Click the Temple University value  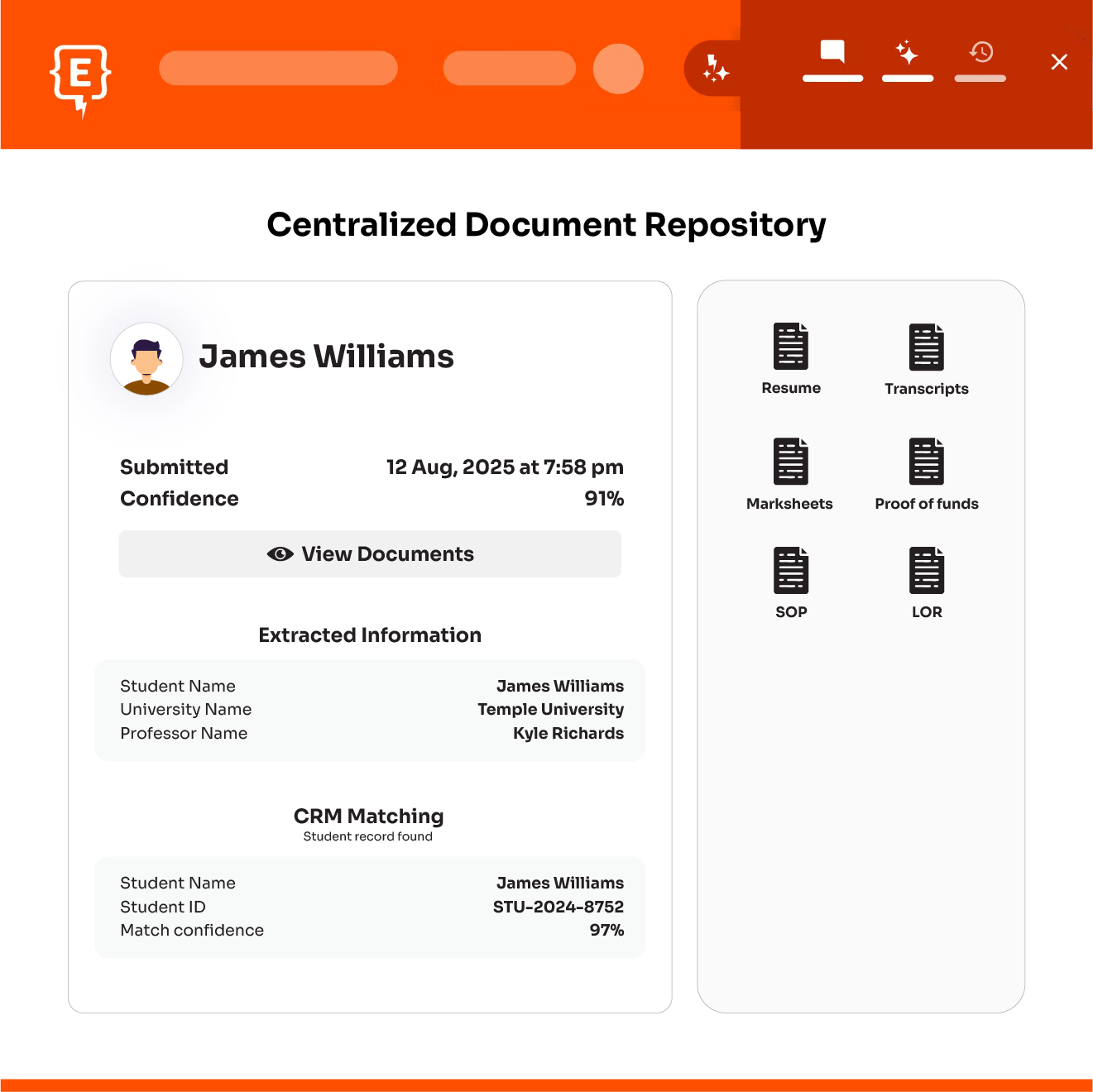550,710
